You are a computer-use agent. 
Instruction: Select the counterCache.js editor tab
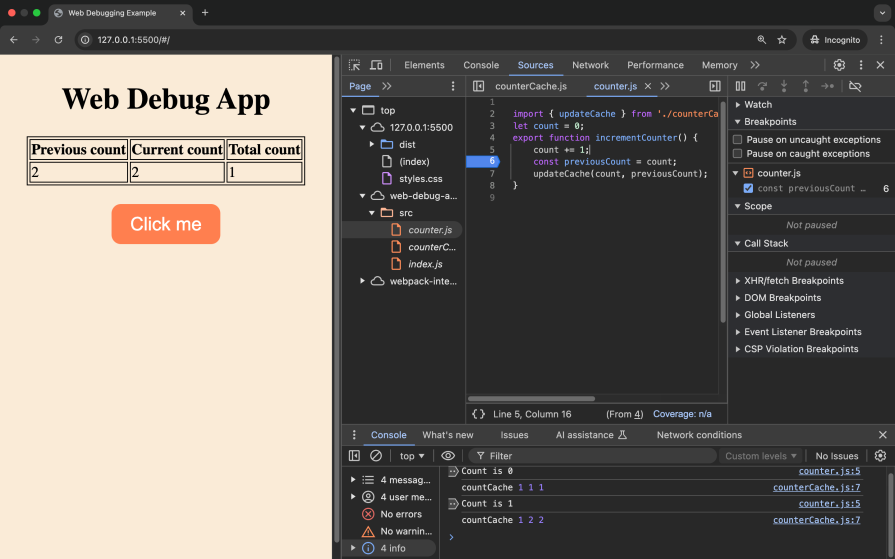(531, 86)
